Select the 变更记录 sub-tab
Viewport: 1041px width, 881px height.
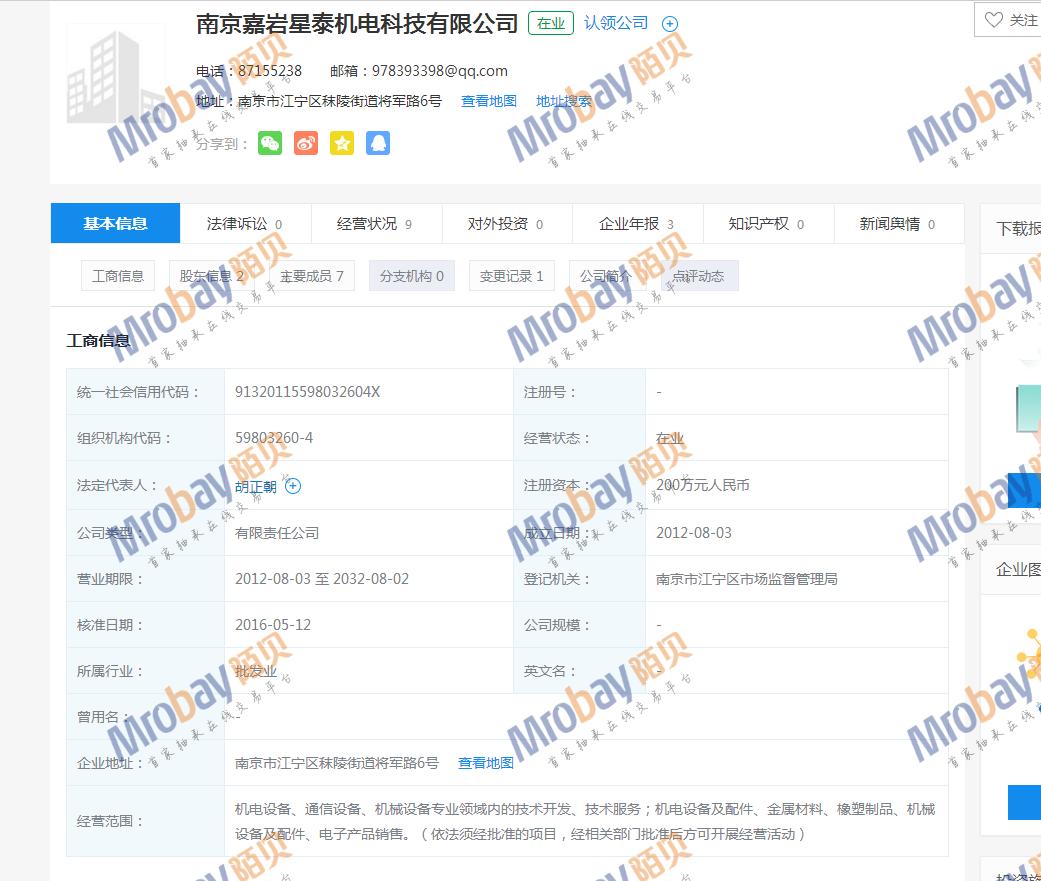coord(511,276)
